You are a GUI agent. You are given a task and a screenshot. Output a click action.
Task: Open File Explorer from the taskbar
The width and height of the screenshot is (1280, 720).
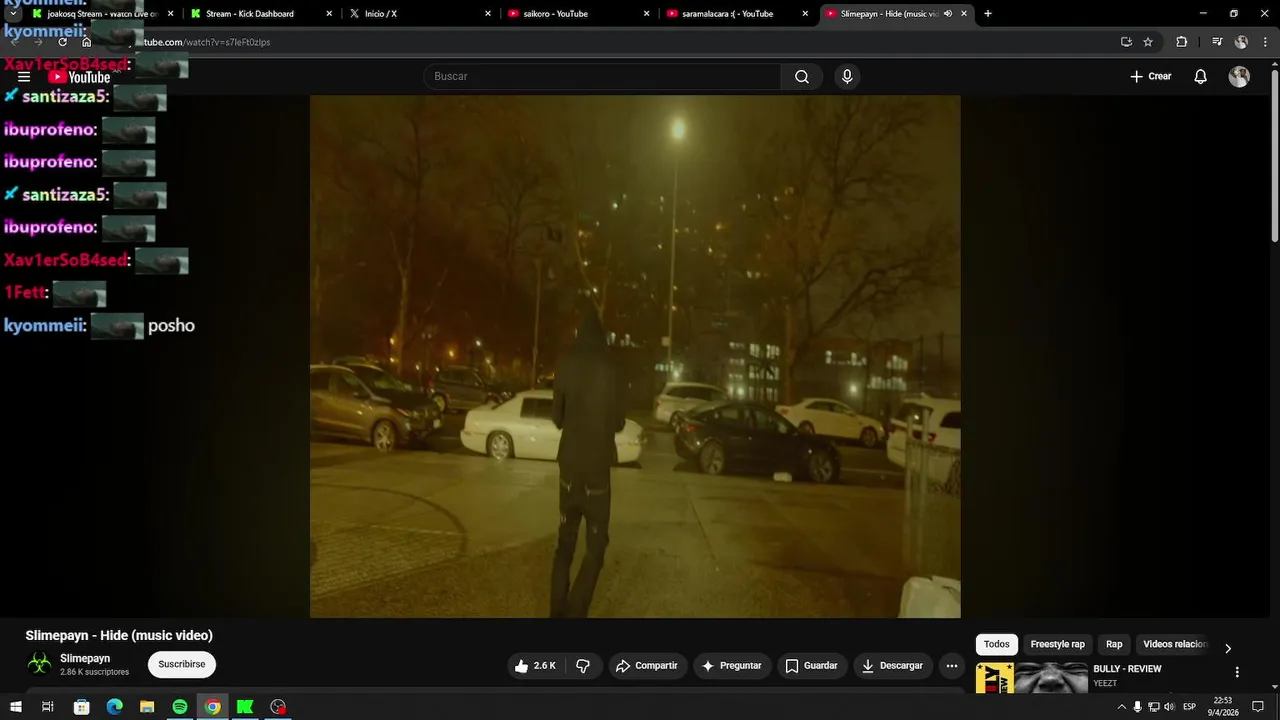click(x=147, y=707)
